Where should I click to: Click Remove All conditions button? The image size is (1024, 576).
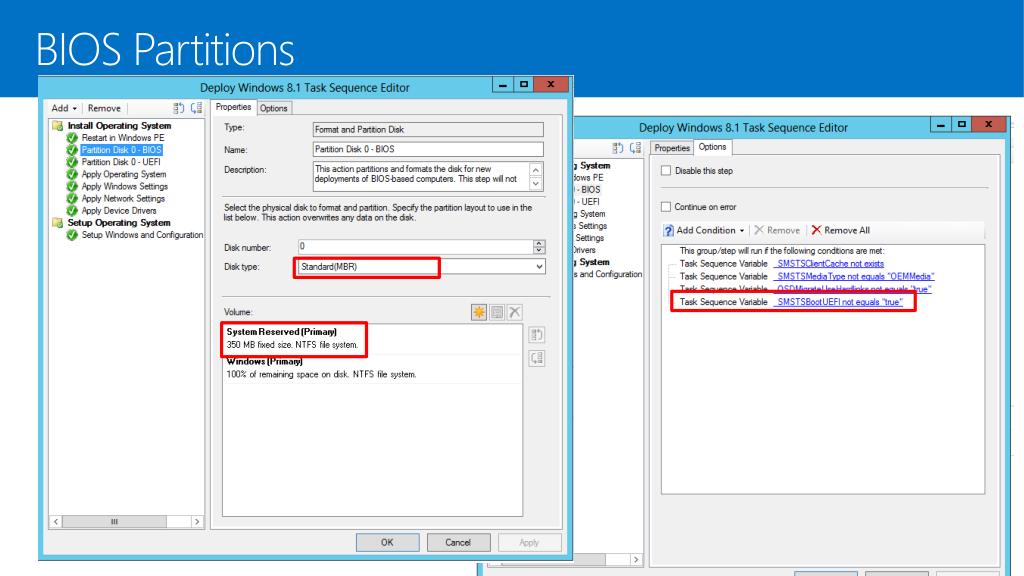point(840,231)
